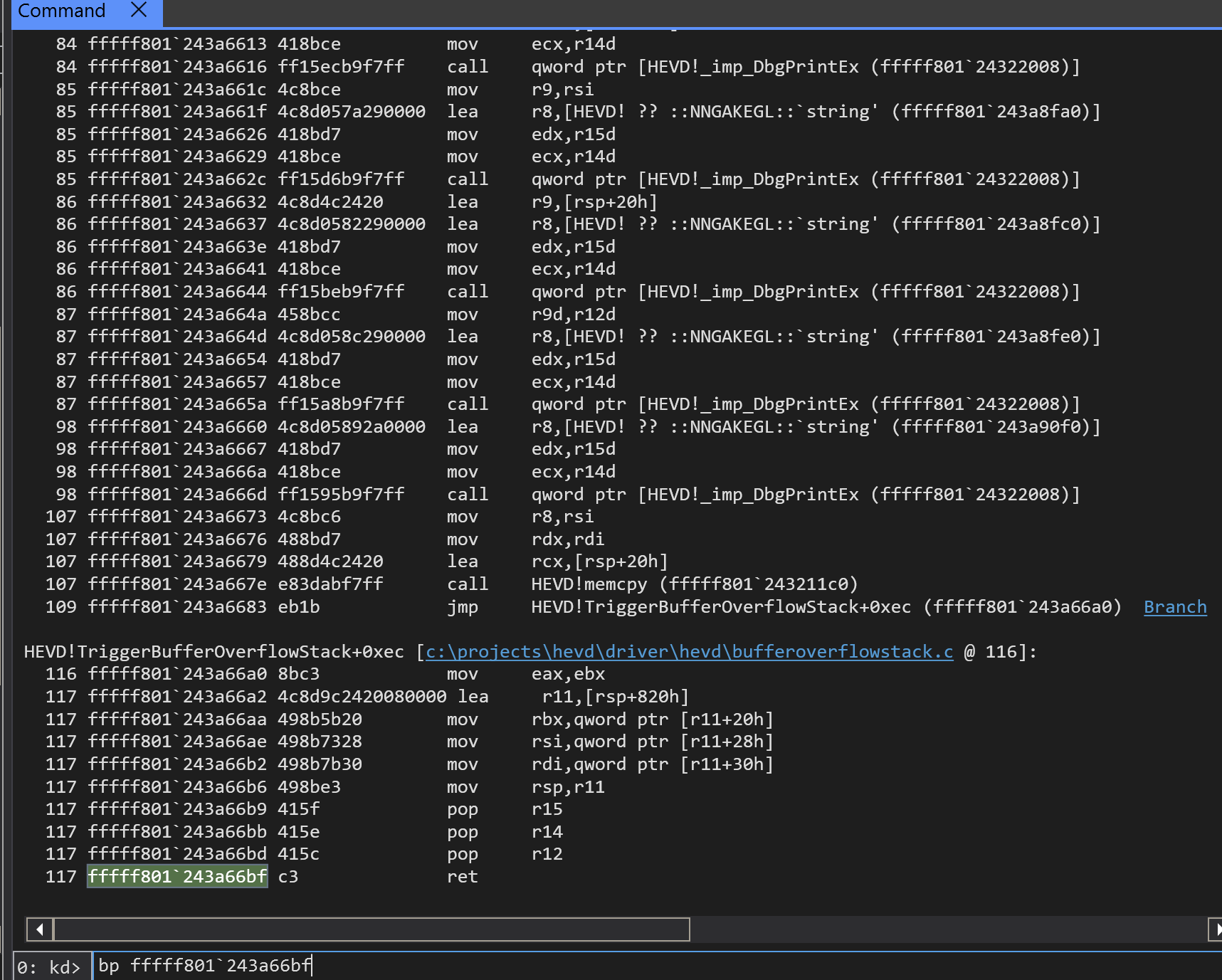
Task: Click the "HEVD!TriggerBufferOverflowStack+0xec" block header label
Action: point(214,652)
